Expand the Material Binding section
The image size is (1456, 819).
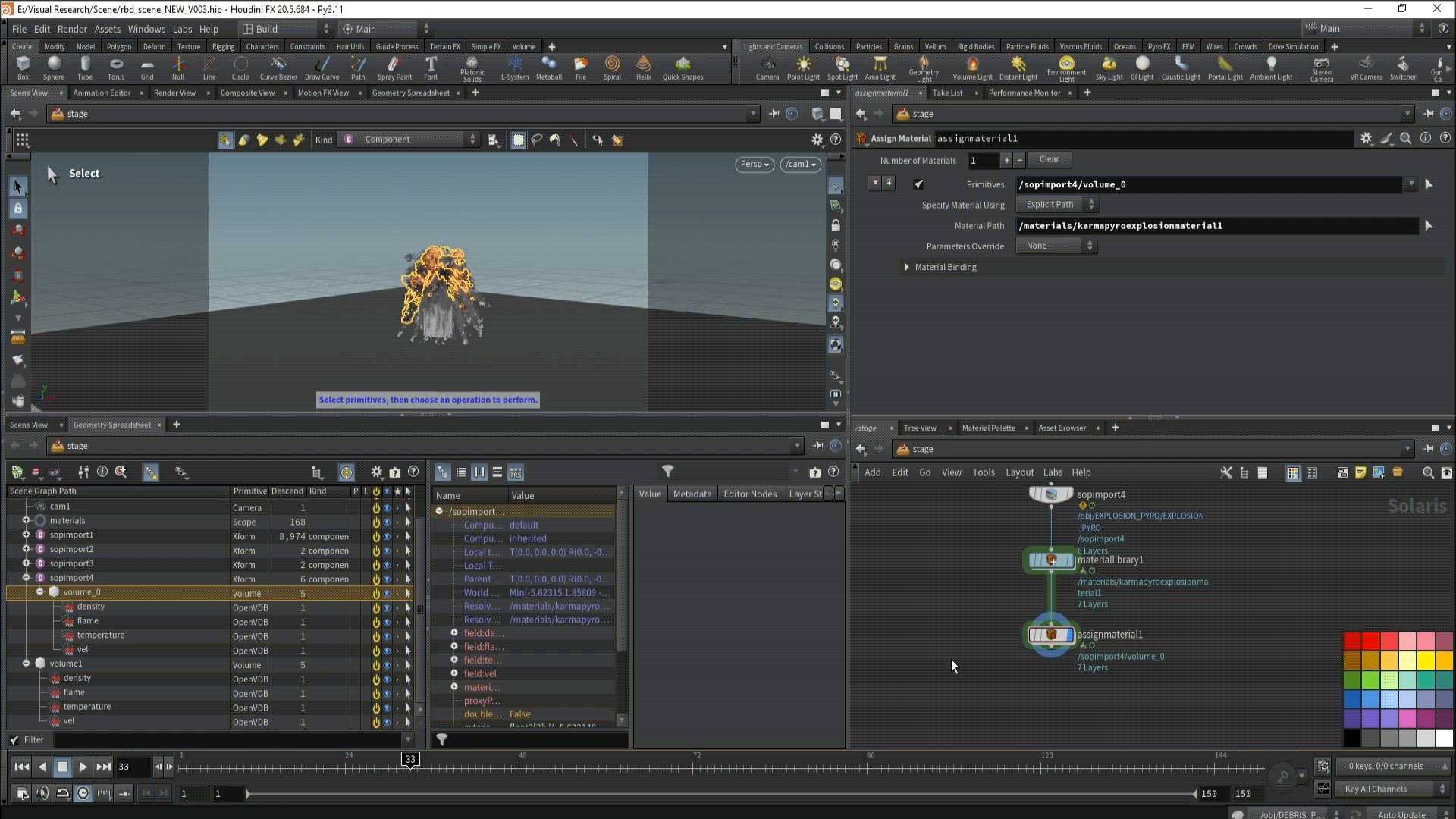pyautogui.click(x=907, y=267)
